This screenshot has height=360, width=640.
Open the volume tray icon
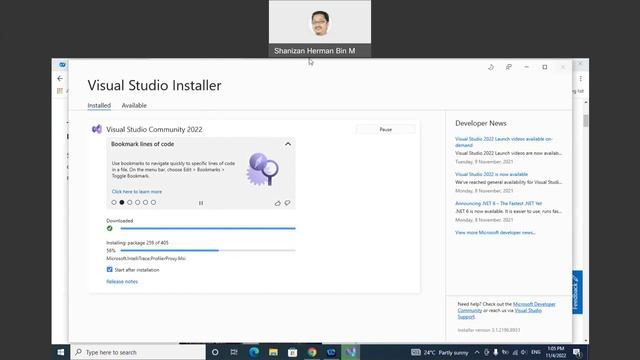tap(524, 352)
